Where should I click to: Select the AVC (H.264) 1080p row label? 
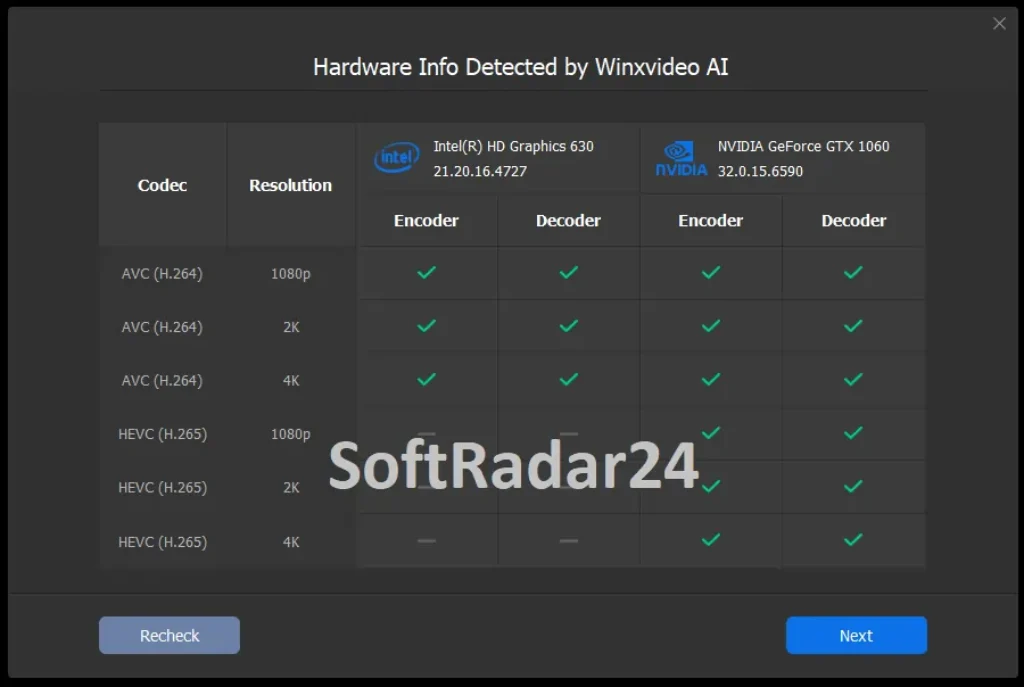pos(162,273)
